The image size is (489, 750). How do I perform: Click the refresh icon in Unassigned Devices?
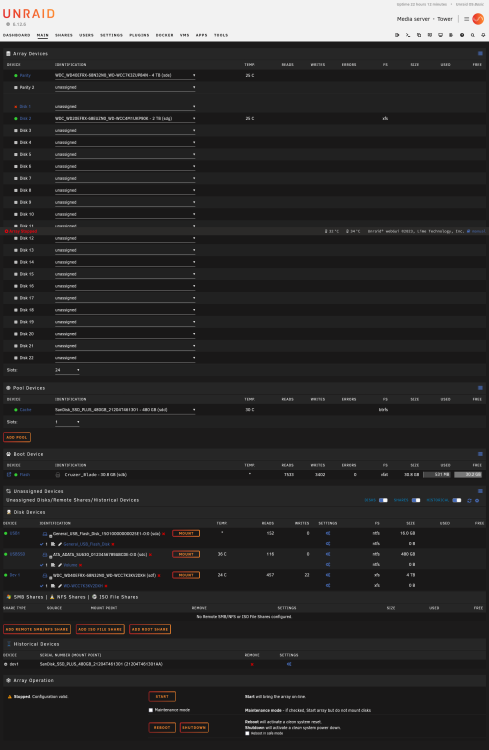click(469, 500)
